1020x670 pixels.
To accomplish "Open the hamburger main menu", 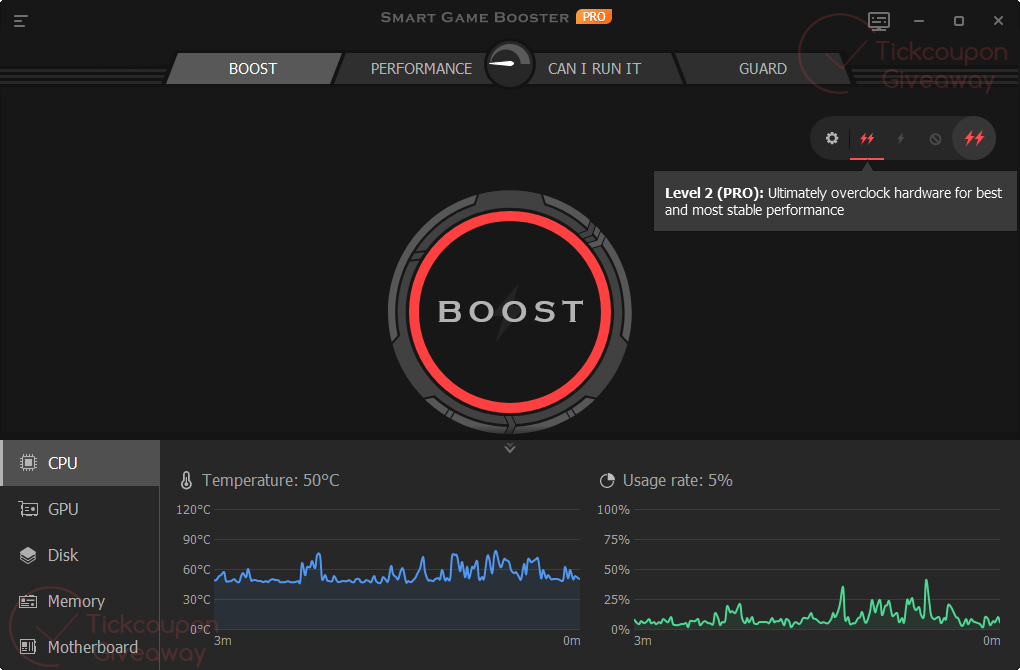I will pos(21,21).
